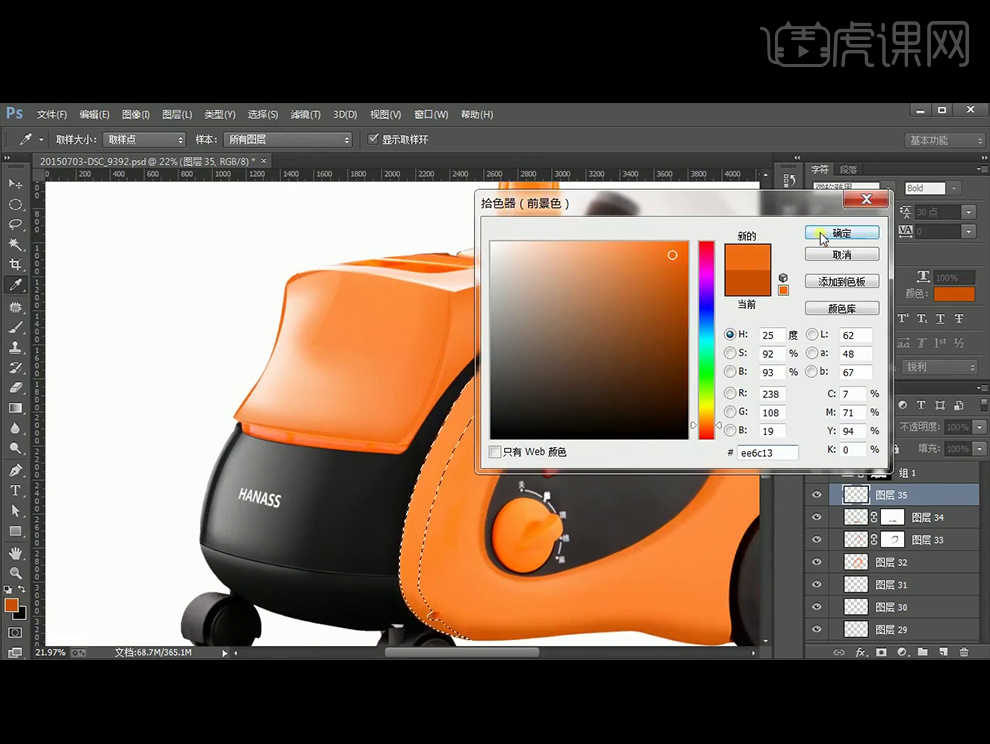Toggle Quick Mask mode icon
The width and height of the screenshot is (990, 744).
[15, 632]
